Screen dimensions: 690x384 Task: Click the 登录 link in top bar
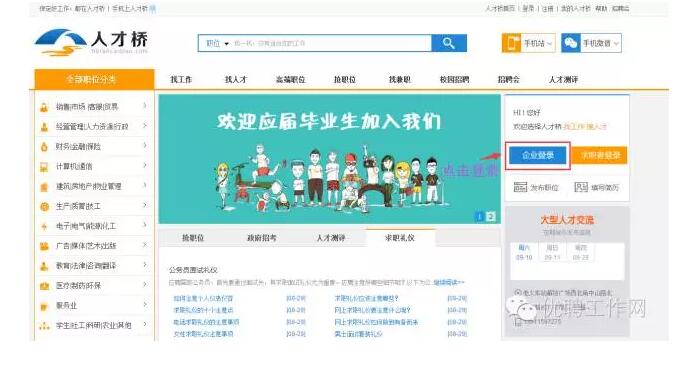click(x=528, y=8)
